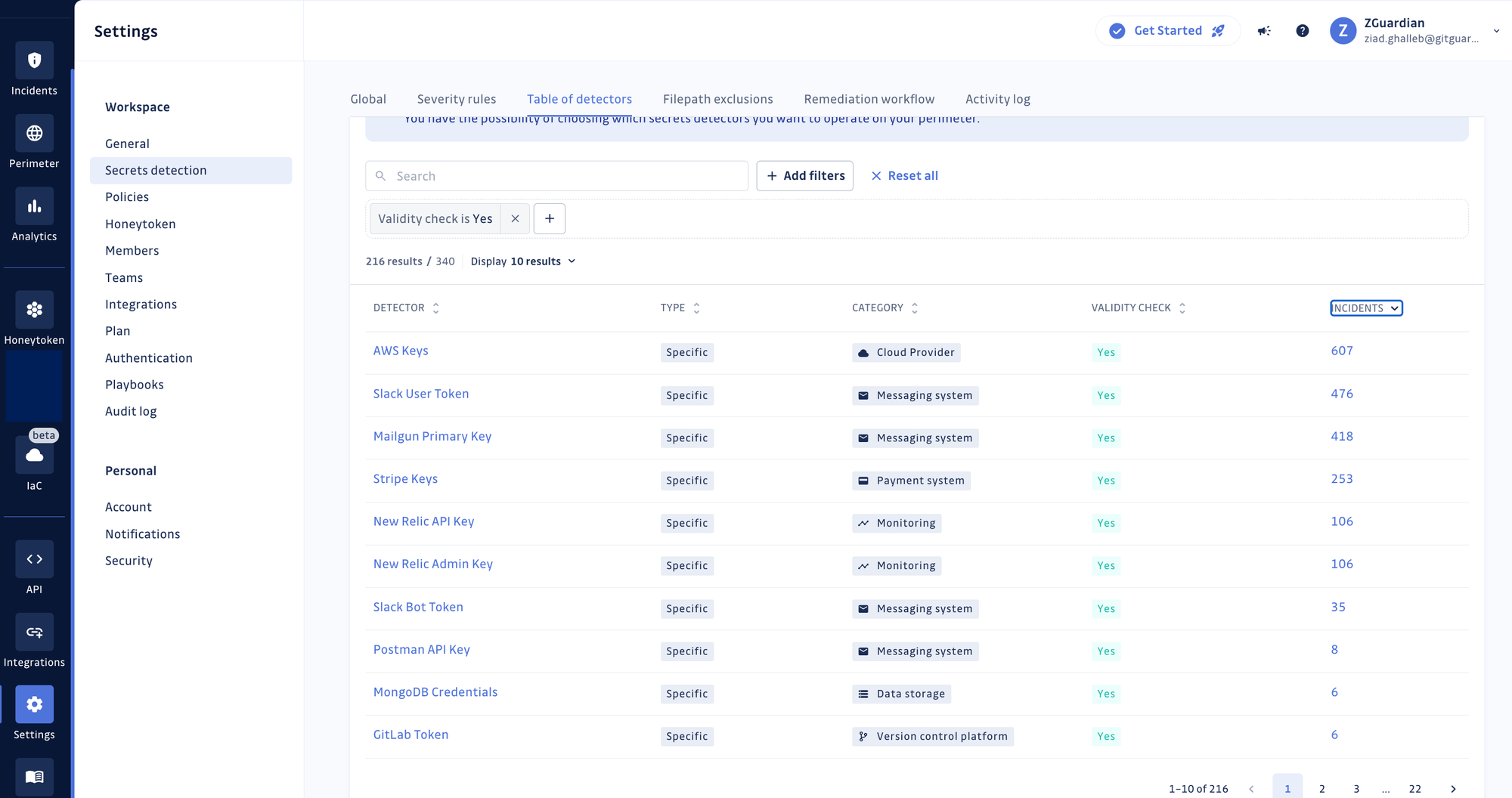Open the Activity log tab
This screenshot has height=798, width=1512.
pos(997,99)
